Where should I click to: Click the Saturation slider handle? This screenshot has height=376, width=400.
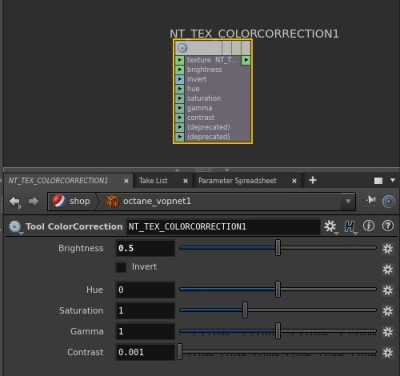245,310
